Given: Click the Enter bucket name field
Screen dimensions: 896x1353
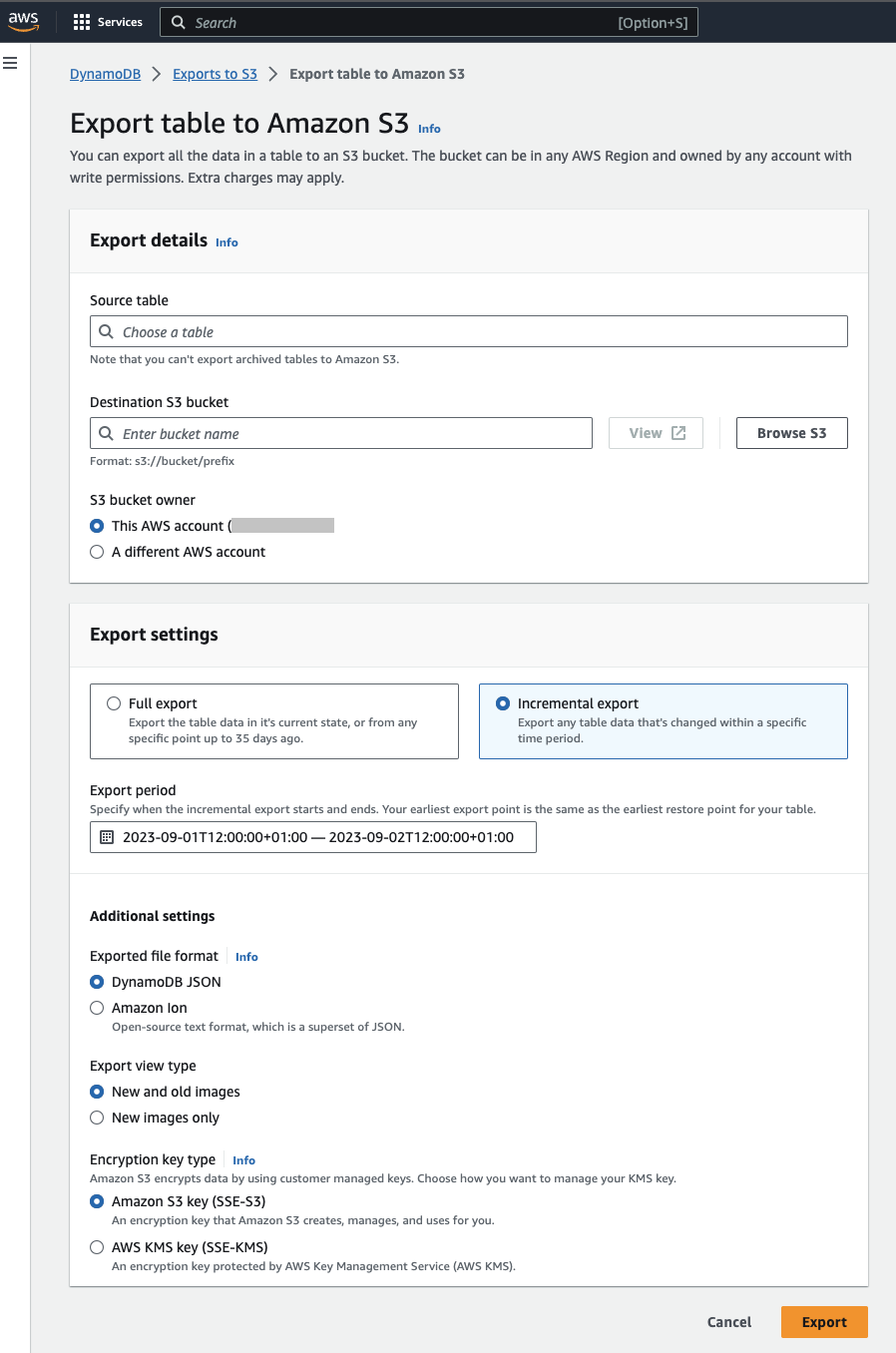Looking at the screenshot, I should pyautogui.click(x=349, y=433).
